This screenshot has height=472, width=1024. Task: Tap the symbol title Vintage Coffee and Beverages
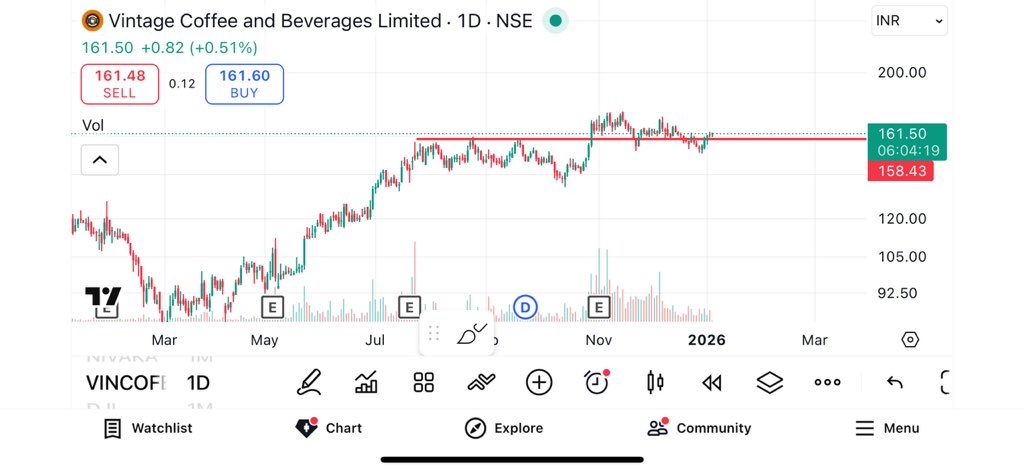pyautogui.click(x=275, y=21)
